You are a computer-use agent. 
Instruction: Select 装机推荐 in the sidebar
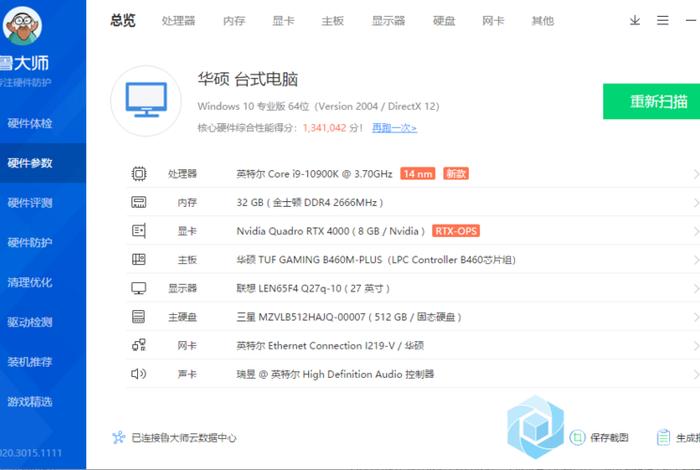[43, 362]
